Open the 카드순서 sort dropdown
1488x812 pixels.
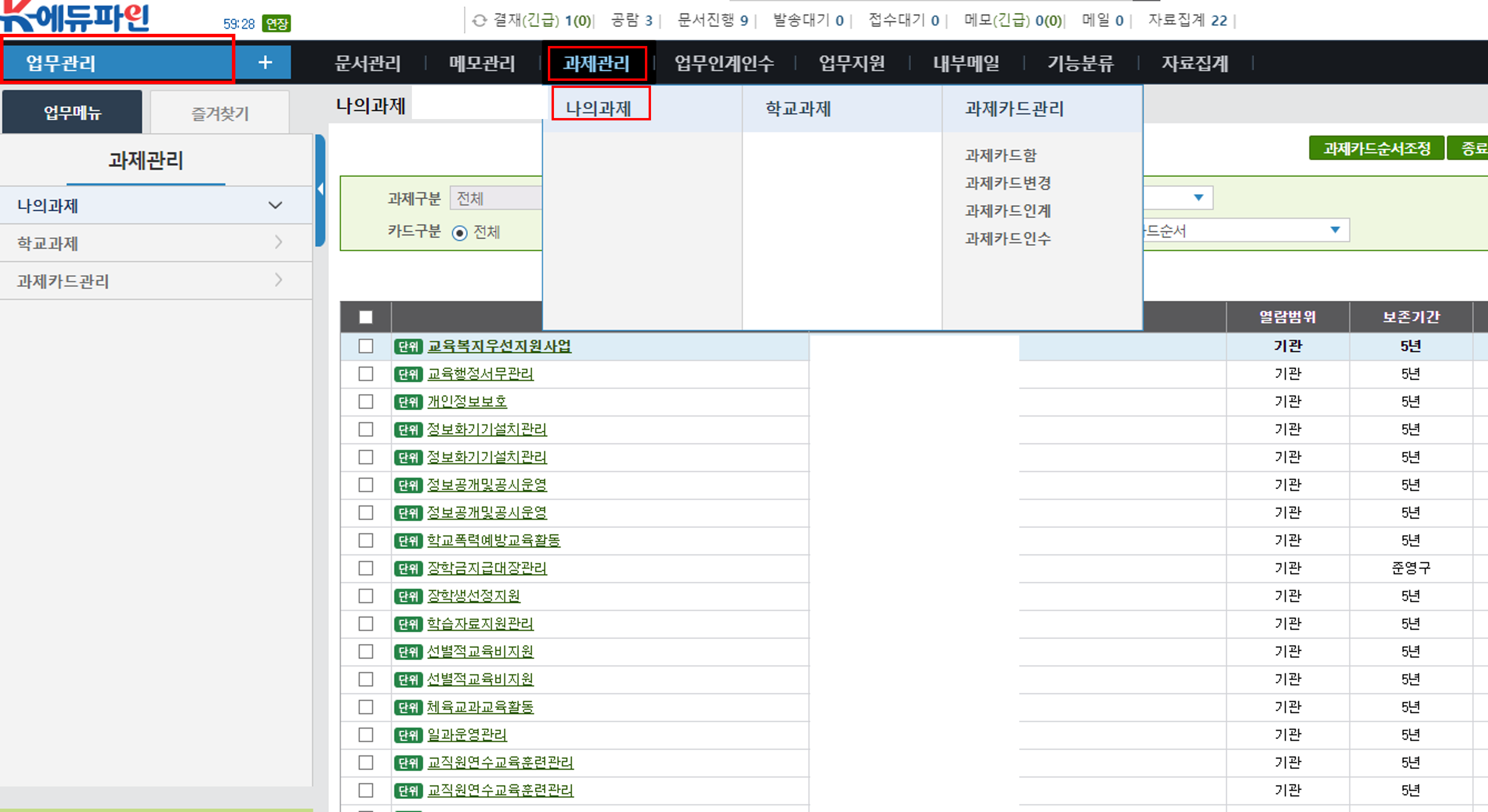pyautogui.click(x=1334, y=230)
